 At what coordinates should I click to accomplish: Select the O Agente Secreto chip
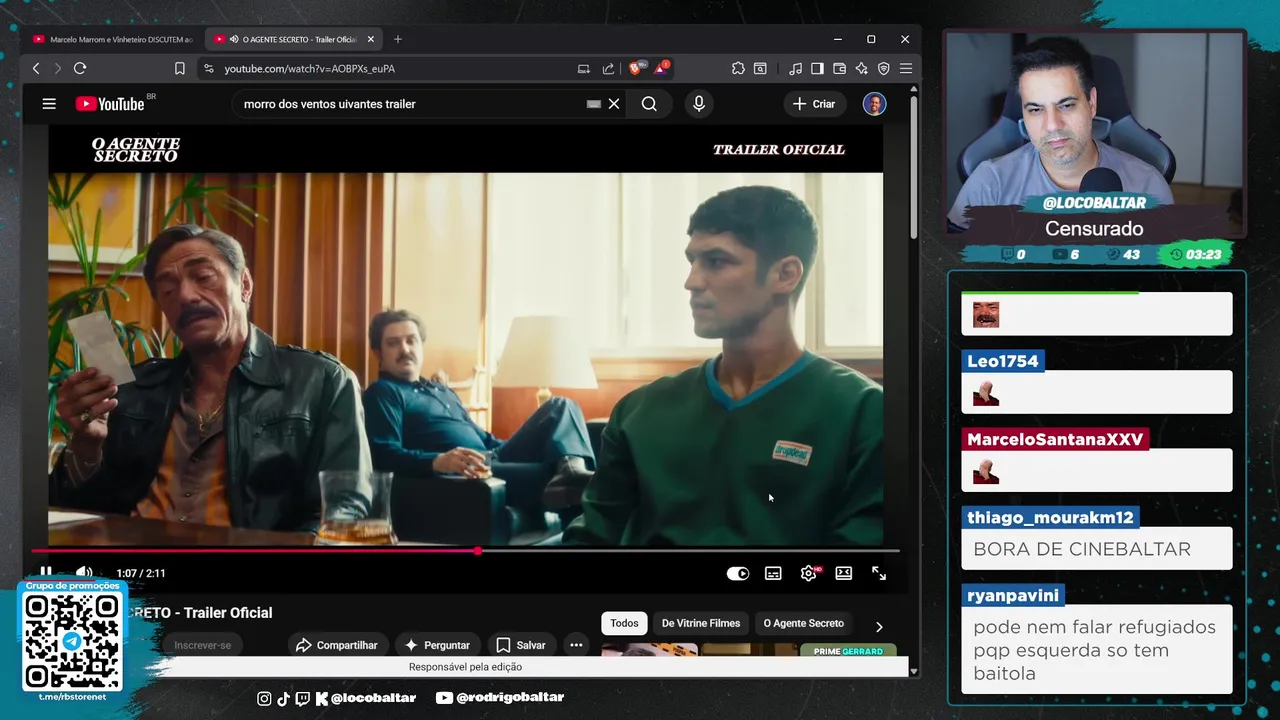click(804, 623)
